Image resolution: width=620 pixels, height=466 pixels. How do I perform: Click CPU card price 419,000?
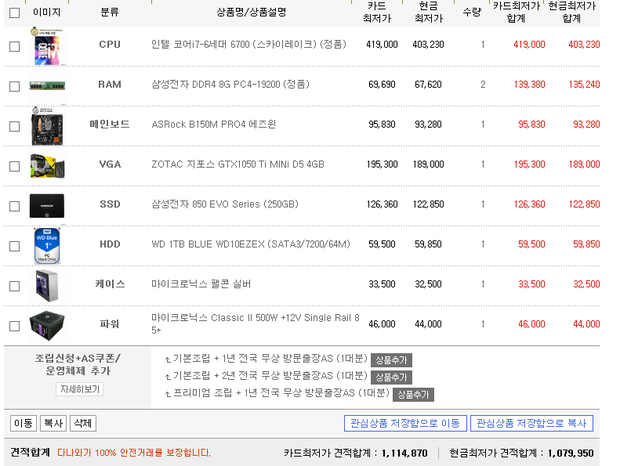click(x=382, y=44)
